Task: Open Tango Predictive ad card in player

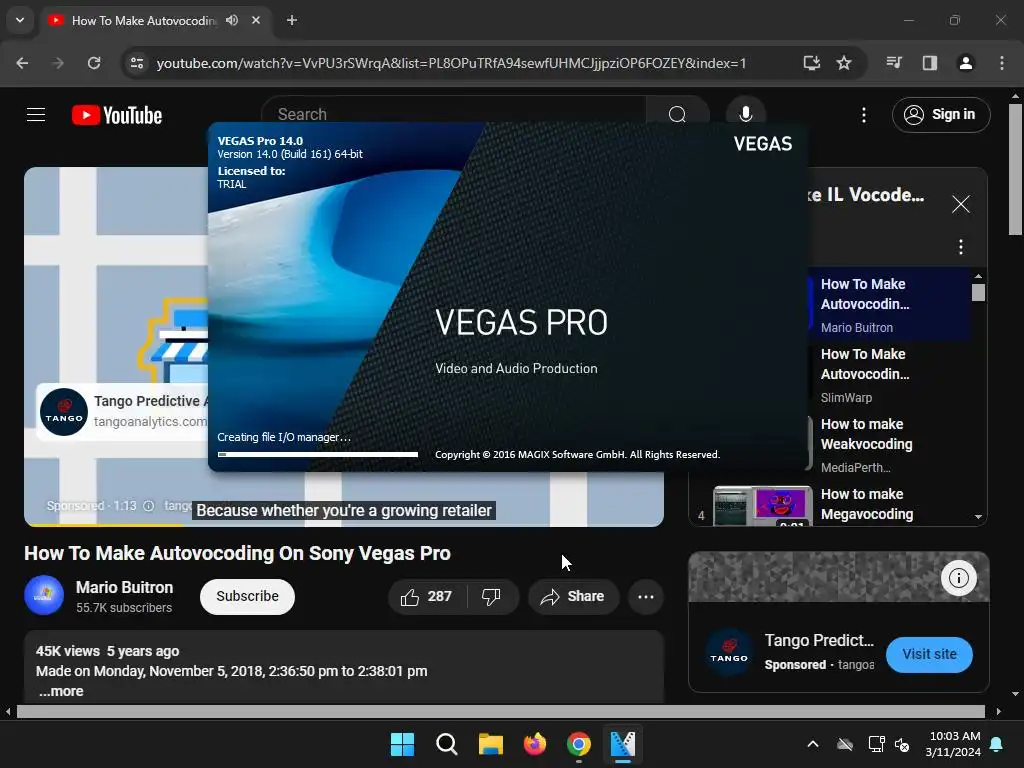Action: point(123,412)
